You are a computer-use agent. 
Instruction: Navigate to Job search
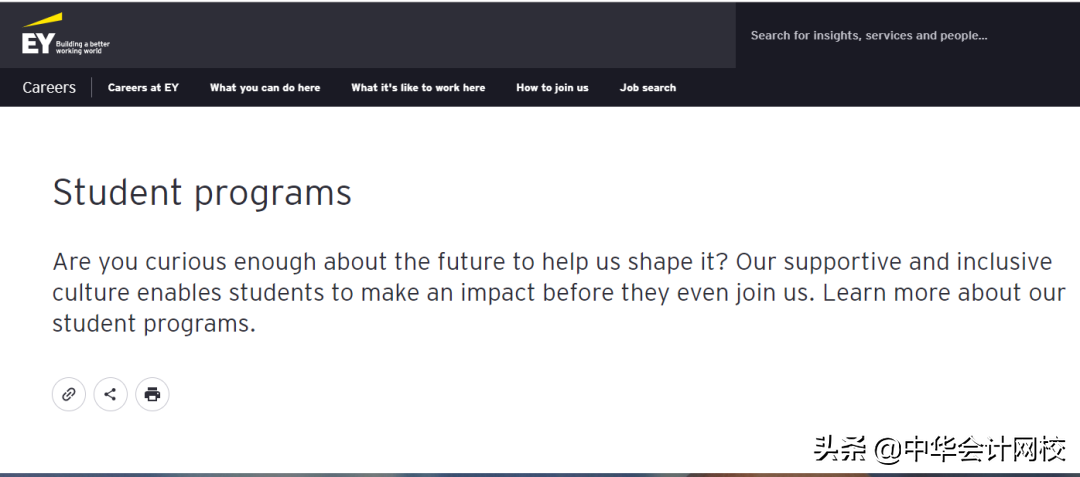click(648, 88)
